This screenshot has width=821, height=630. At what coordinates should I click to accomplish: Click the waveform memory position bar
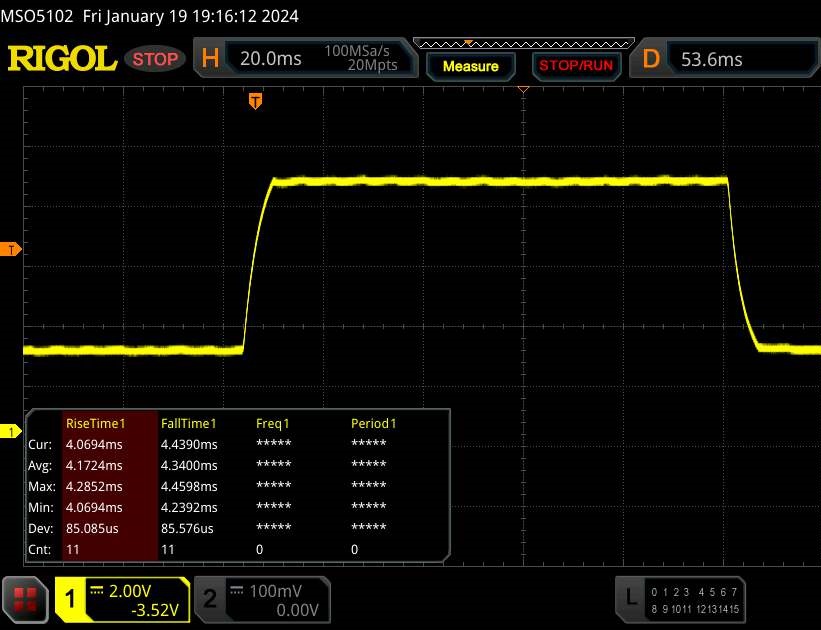[x=524, y=43]
